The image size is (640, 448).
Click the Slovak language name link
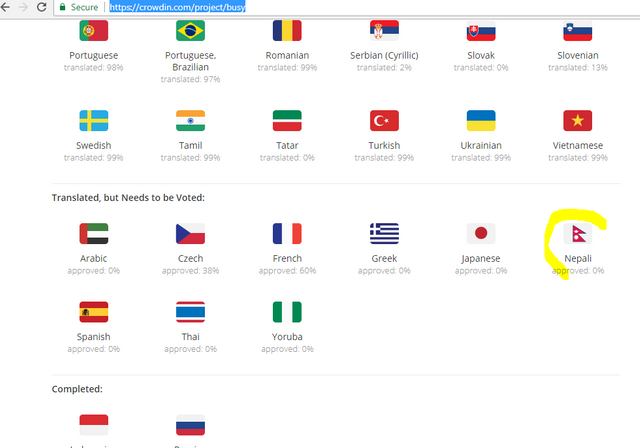[481, 55]
